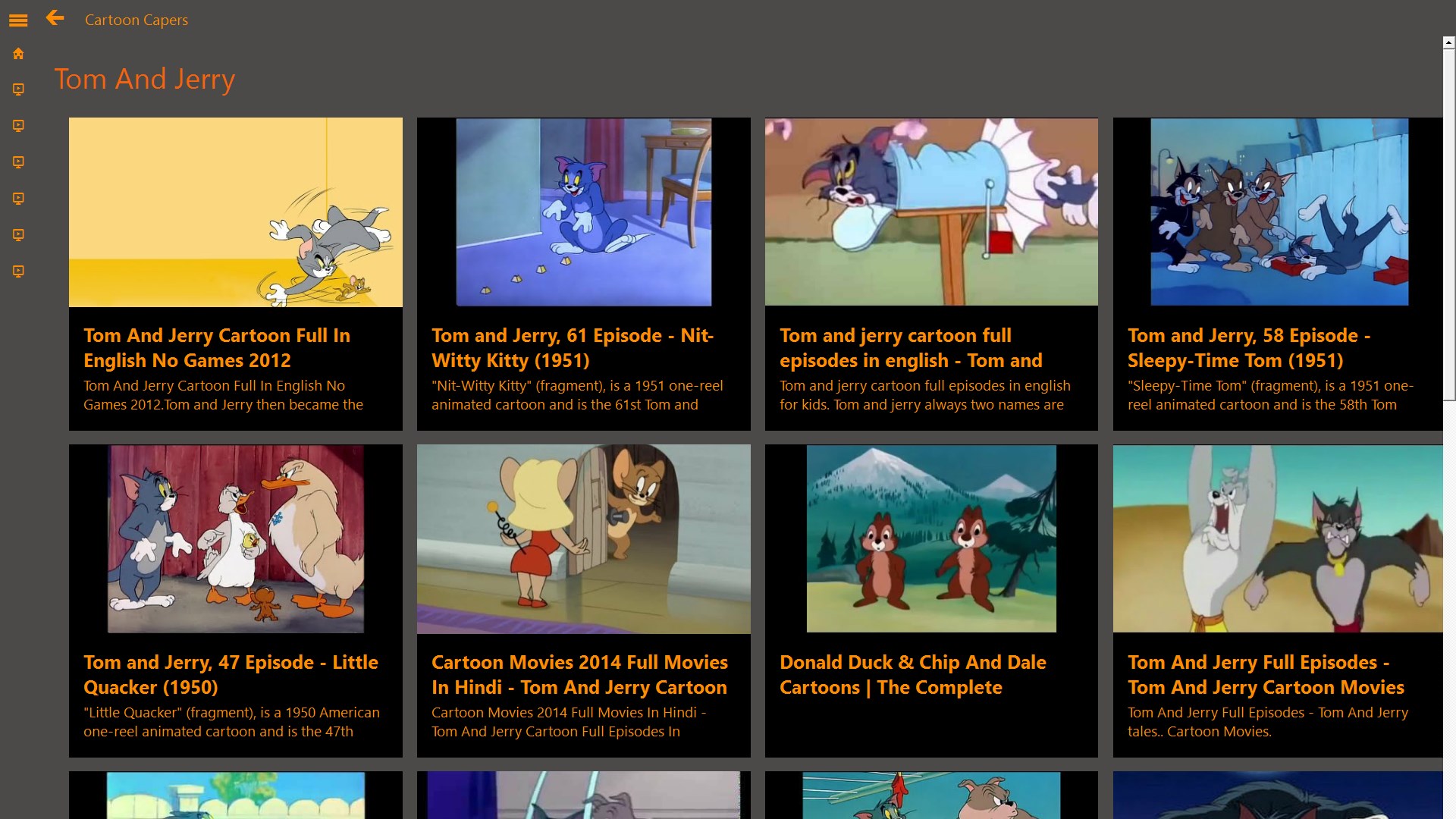This screenshot has width=1456, height=819.
Task: Click the vertical scrollbar thumb
Action: point(1449,224)
